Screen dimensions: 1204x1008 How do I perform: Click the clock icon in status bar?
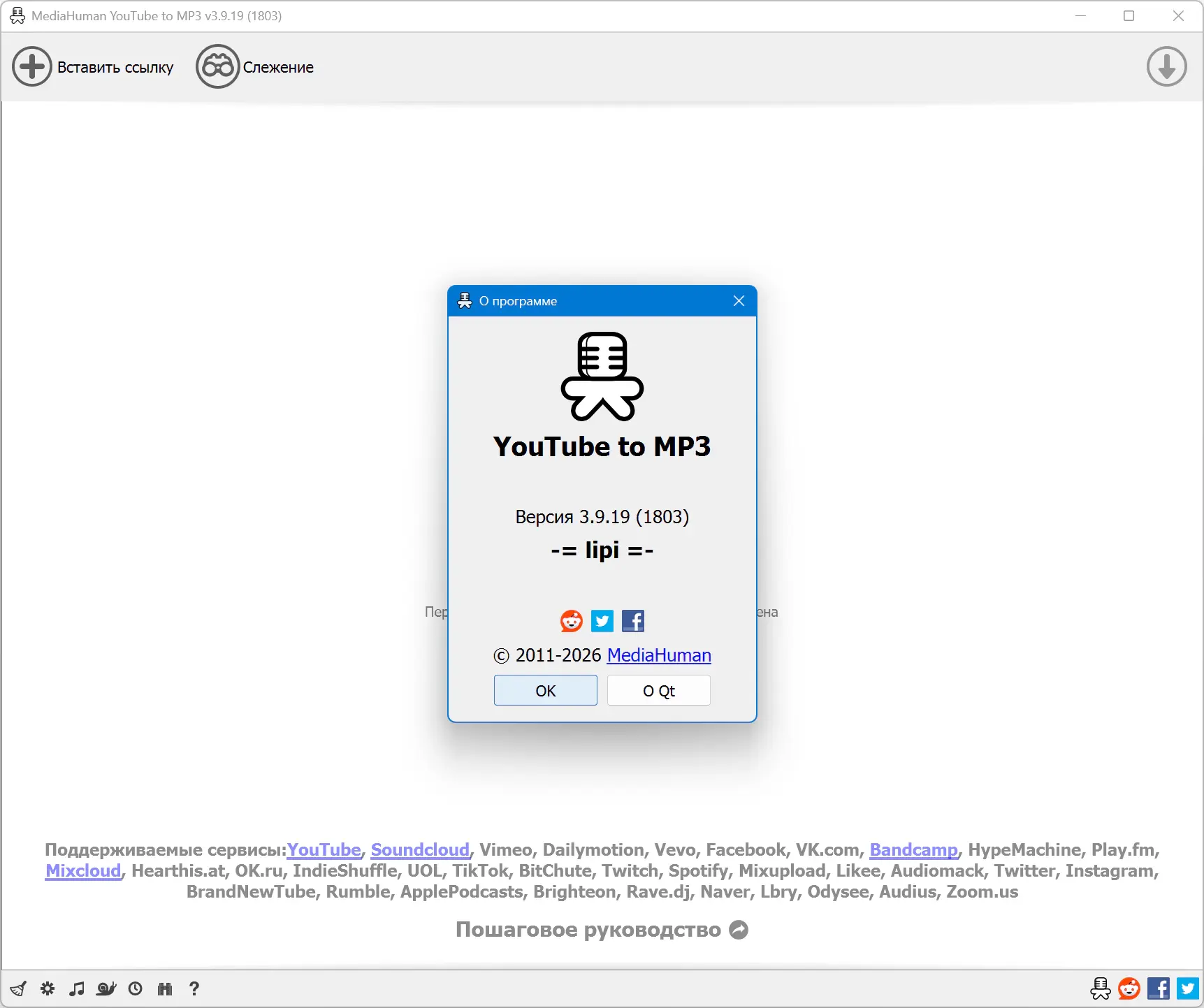tap(136, 988)
